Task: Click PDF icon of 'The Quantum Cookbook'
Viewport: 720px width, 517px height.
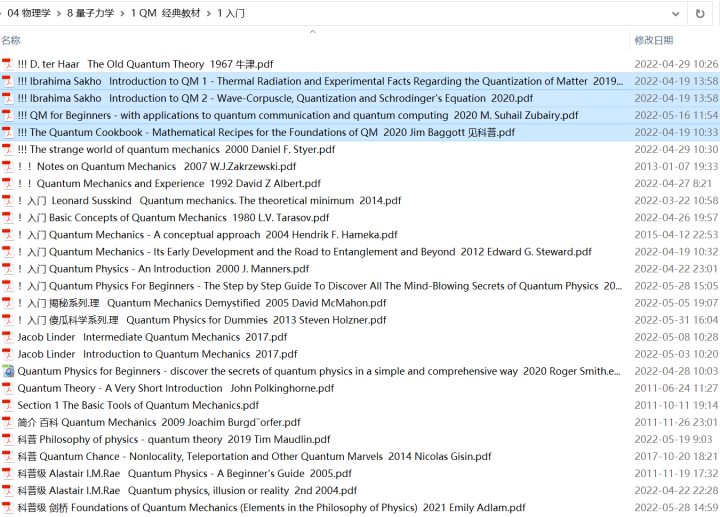Action: (x=7, y=132)
